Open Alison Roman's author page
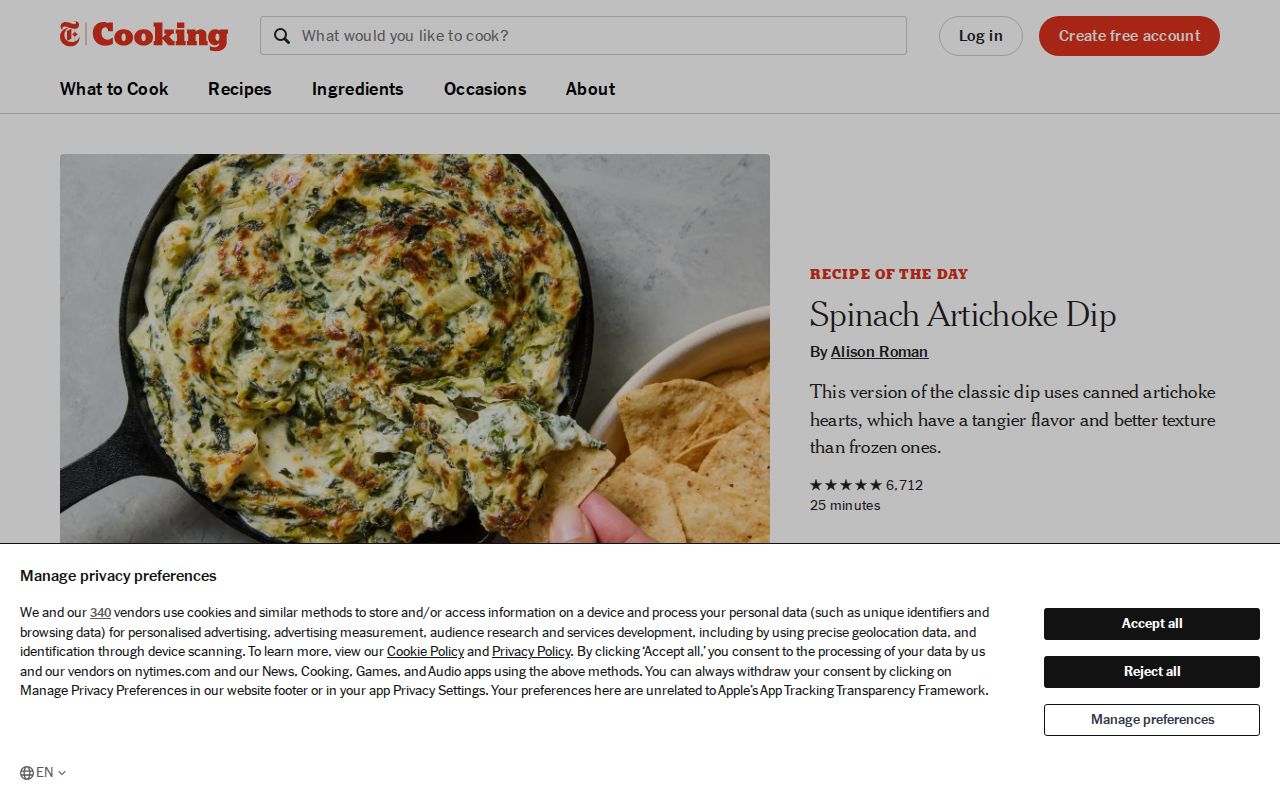Screen dimensions: 1280x800 click(879, 351)
